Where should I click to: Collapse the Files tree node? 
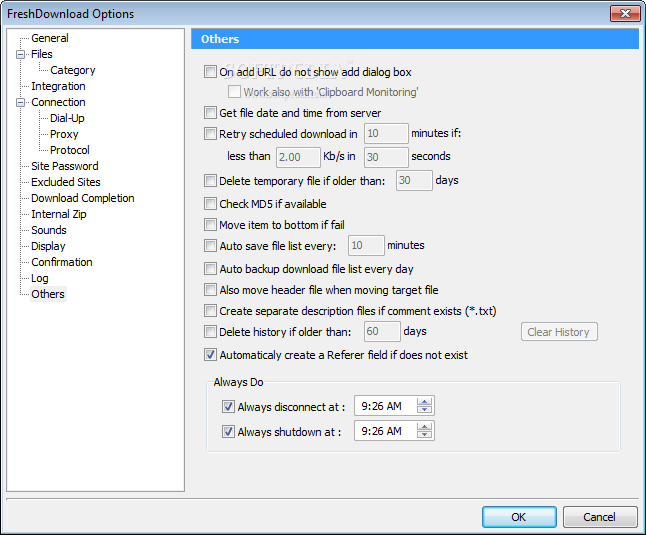(20, 54)
